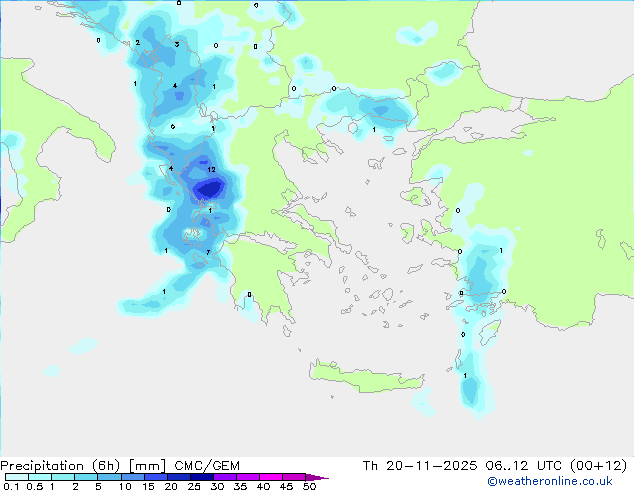This screenshot has width=634, height=490.
Task: Click the magenta swatch between 40 and 45
Action: [271, 477]
